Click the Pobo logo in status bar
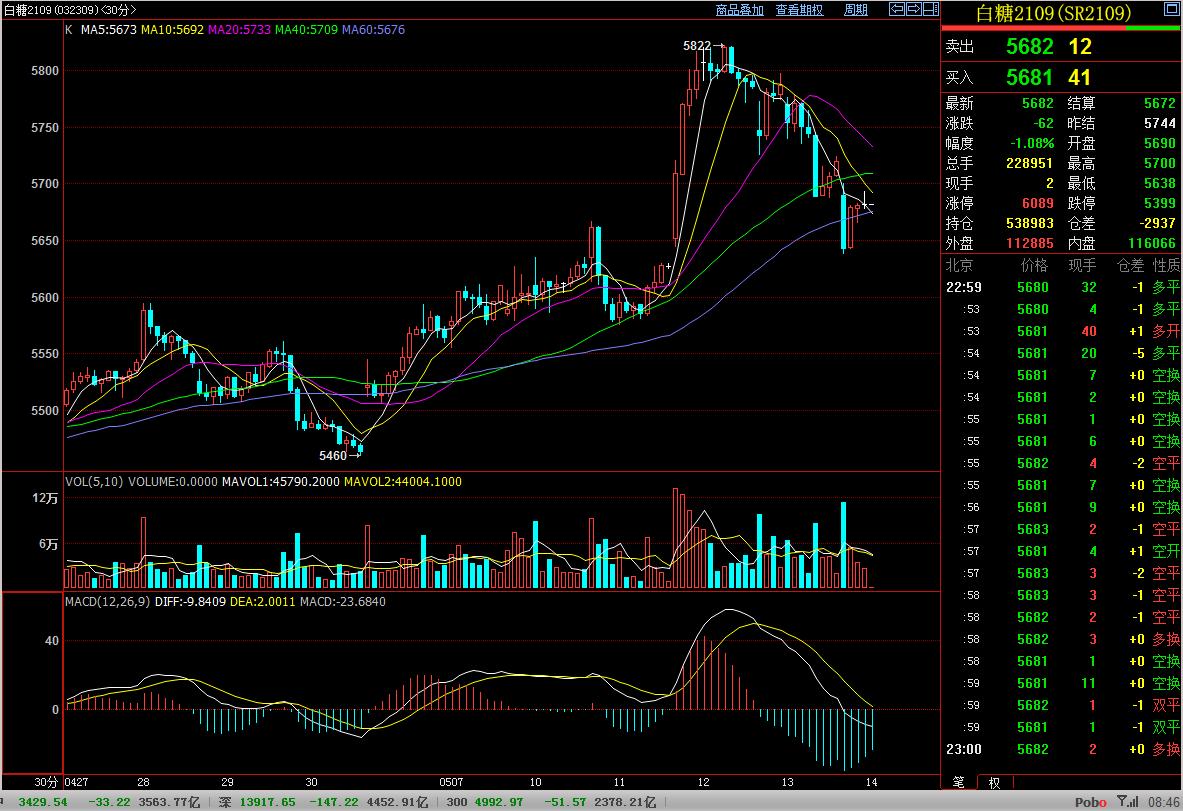Image resolution: width=1183 pixels, height=811 pixels. (x=1091, y=802)
